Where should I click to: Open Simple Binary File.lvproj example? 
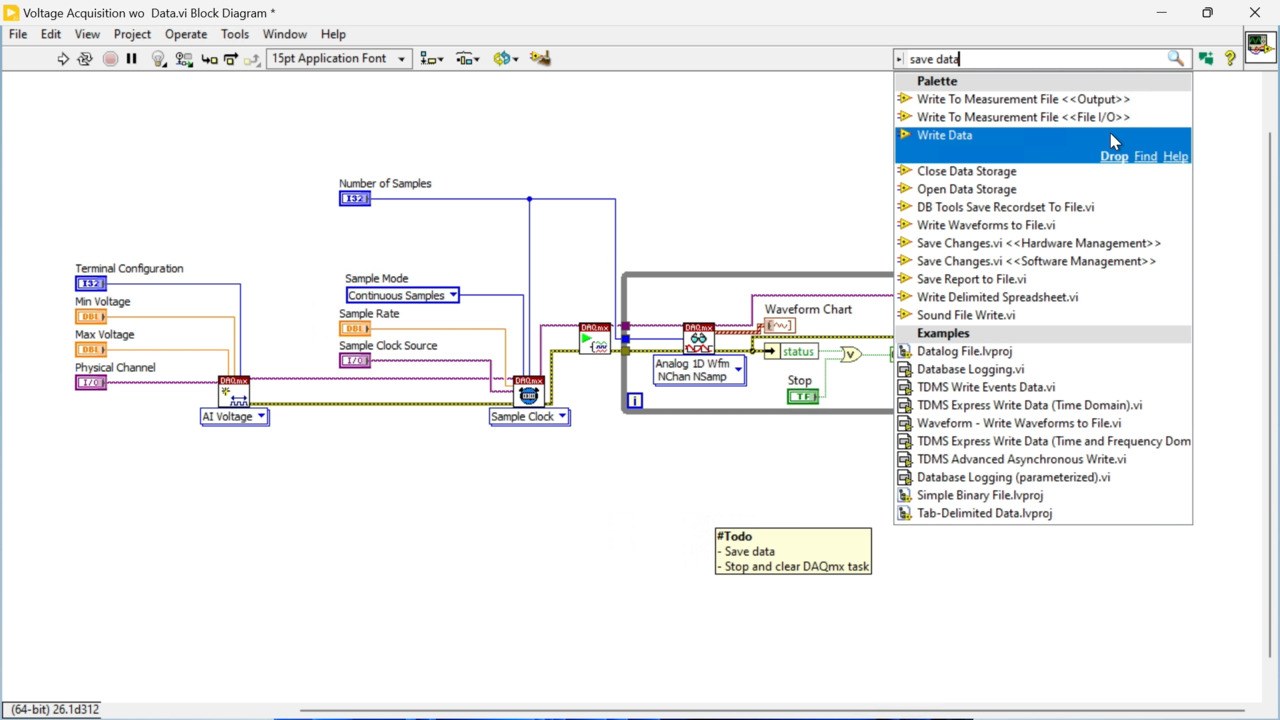[1043, 495]
